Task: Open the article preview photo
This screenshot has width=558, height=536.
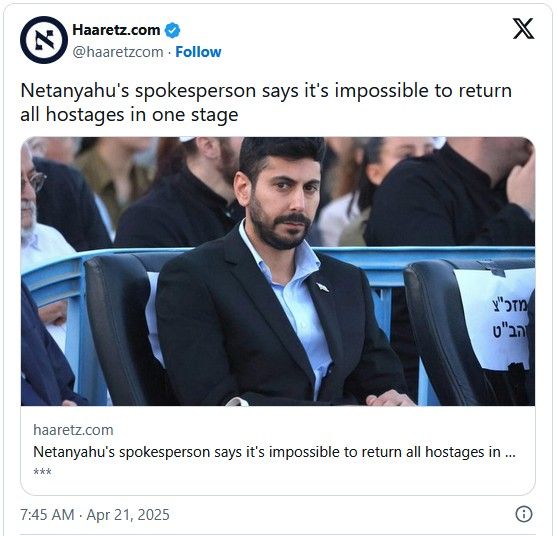Action: [278, 271]
